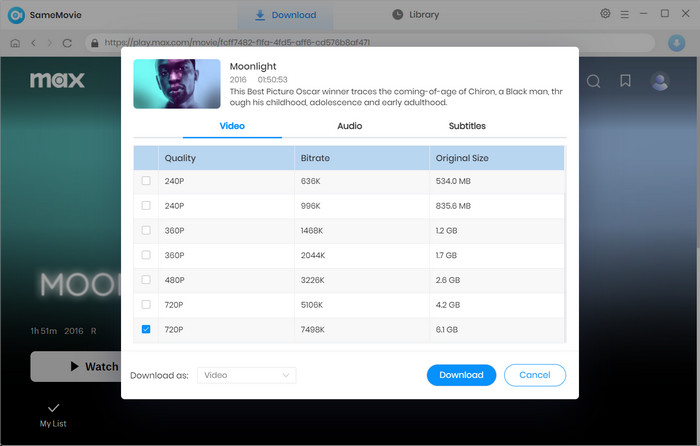
Task: Uncheck the 720P 7498K quality checkbox
Action: pos(146,329)
